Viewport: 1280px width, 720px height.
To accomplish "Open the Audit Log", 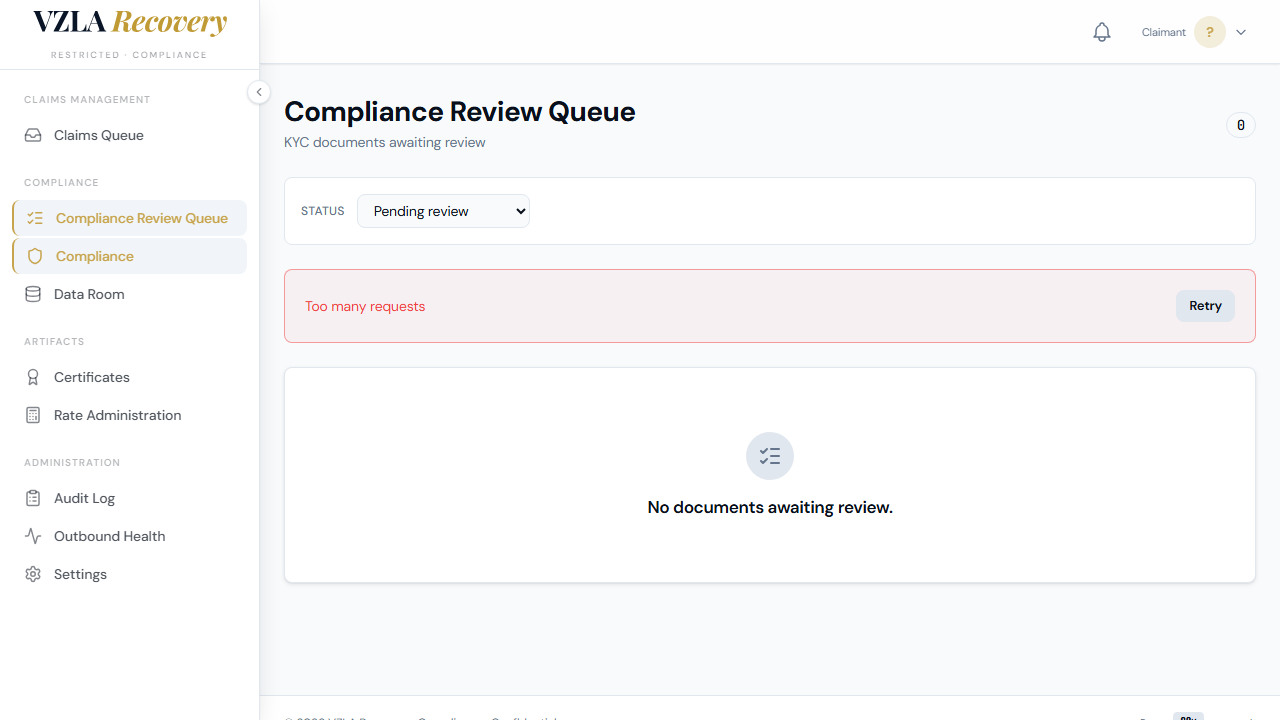I will pos(130,498).
